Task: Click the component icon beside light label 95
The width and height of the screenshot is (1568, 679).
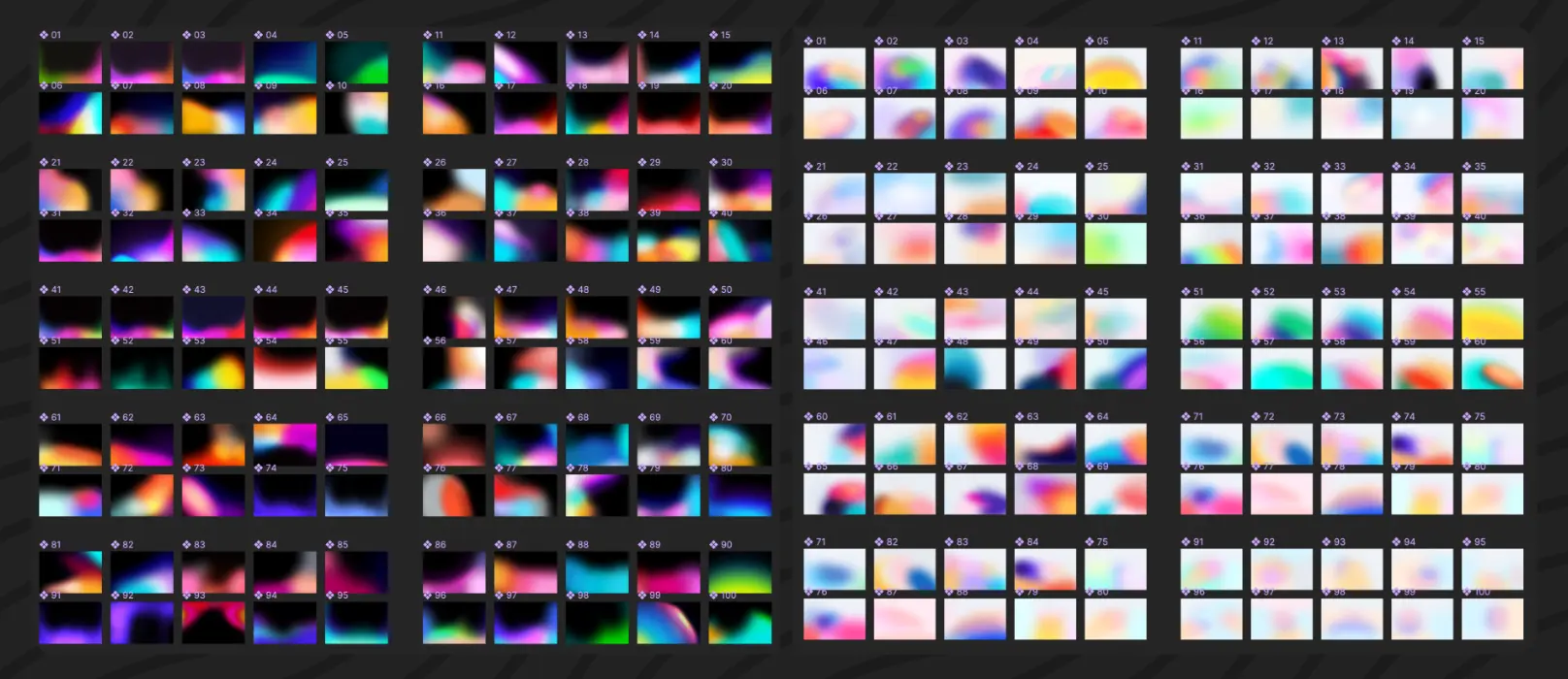Action: pyautogui.click(x=1467, y=542)
